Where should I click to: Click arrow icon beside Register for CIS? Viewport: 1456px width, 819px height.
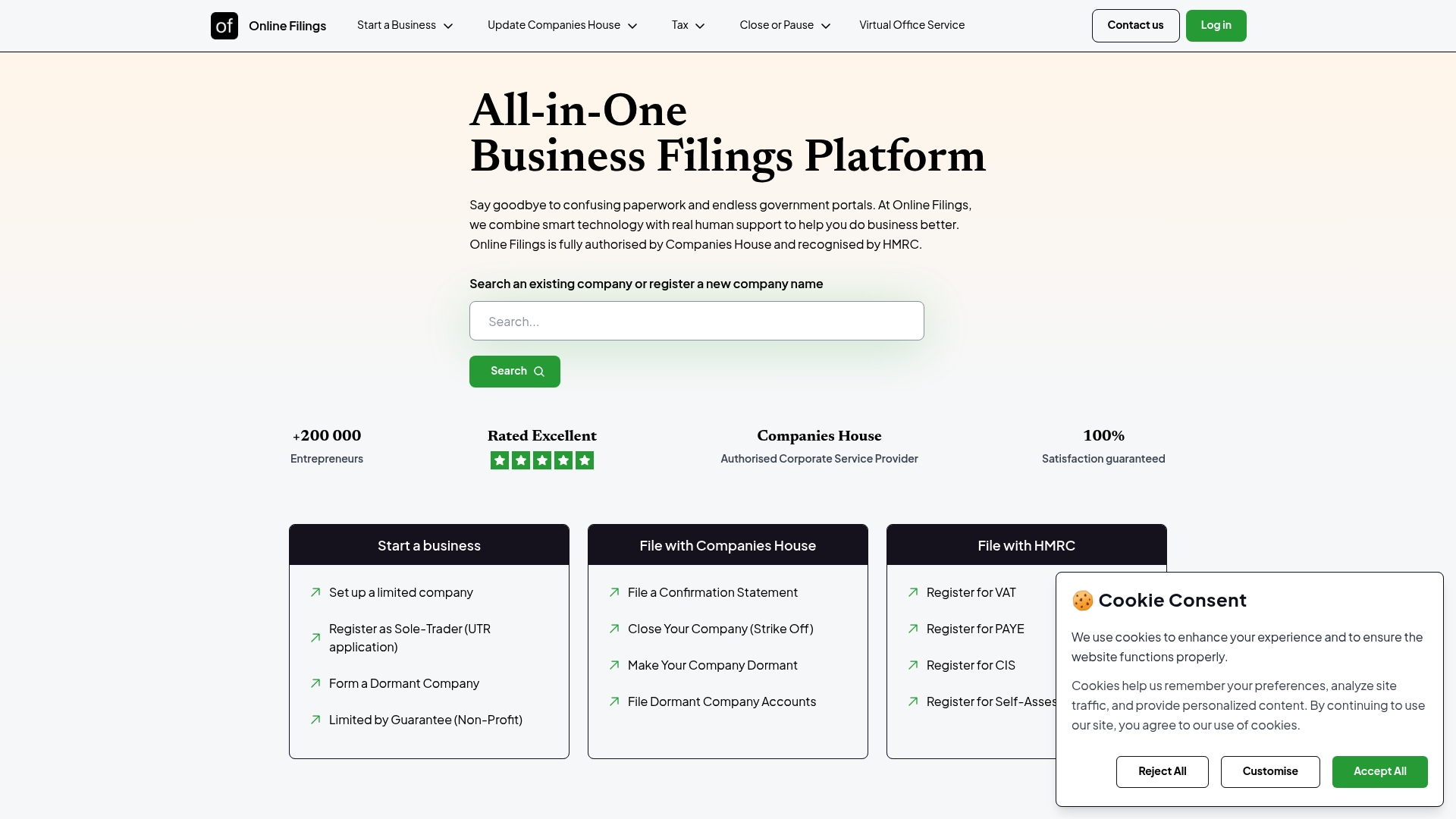click(913, 665)
